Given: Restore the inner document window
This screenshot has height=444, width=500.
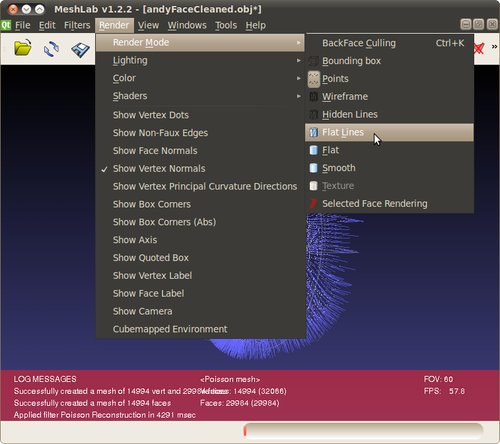Looking at the screenshot, I should [x=479, y=24].
